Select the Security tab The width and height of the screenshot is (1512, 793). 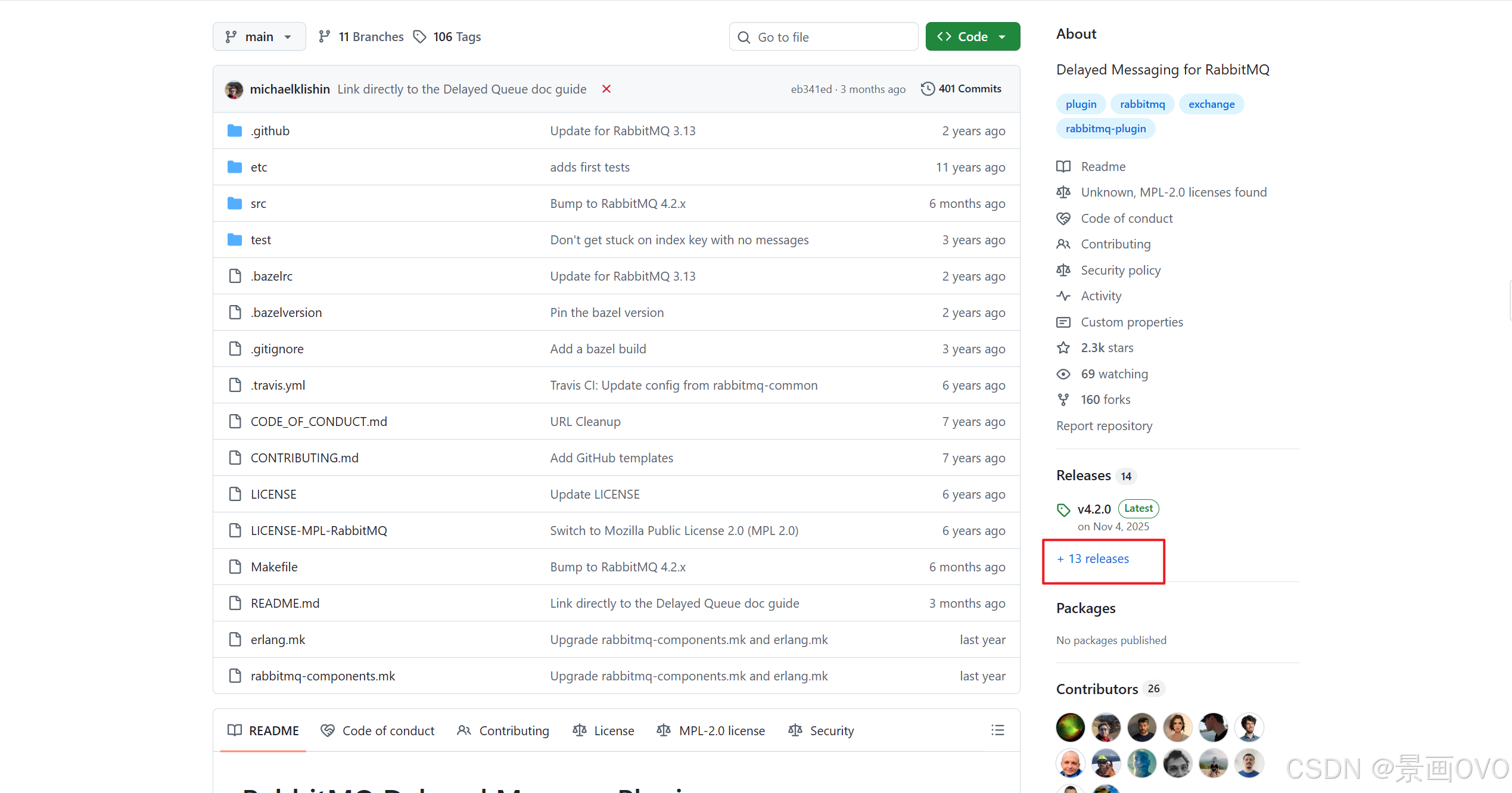click(x=821, y=730)
